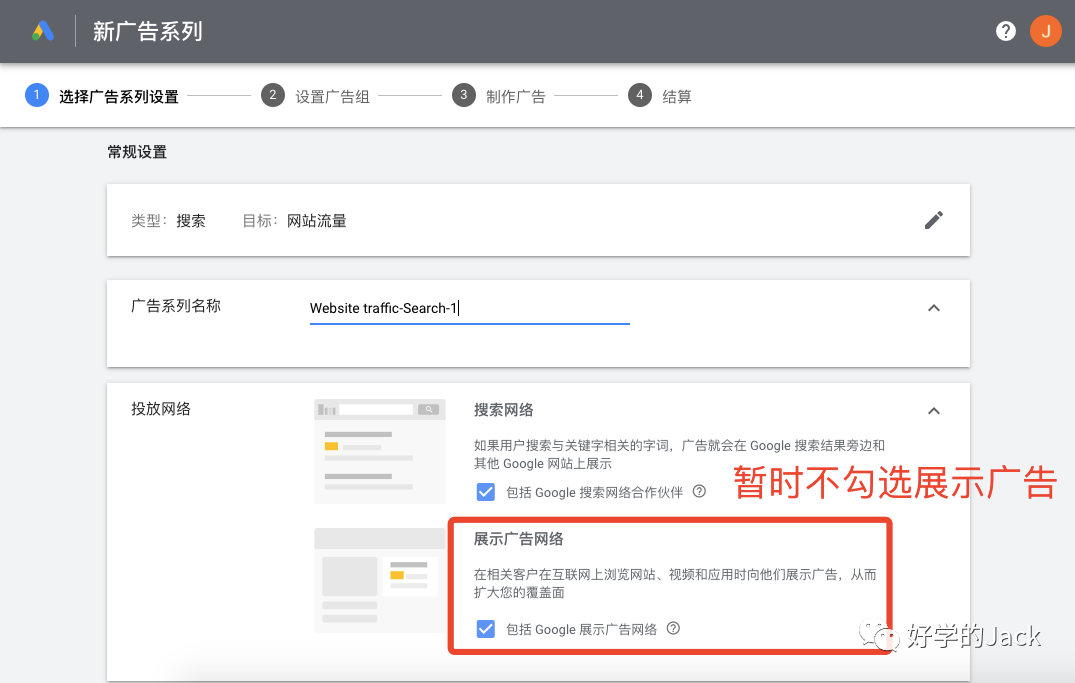Screen dimensions: 1075x683
Task: Toggle 包括 Google 搜索网络合作伙伴 checkbox
Action: point(485,491)
